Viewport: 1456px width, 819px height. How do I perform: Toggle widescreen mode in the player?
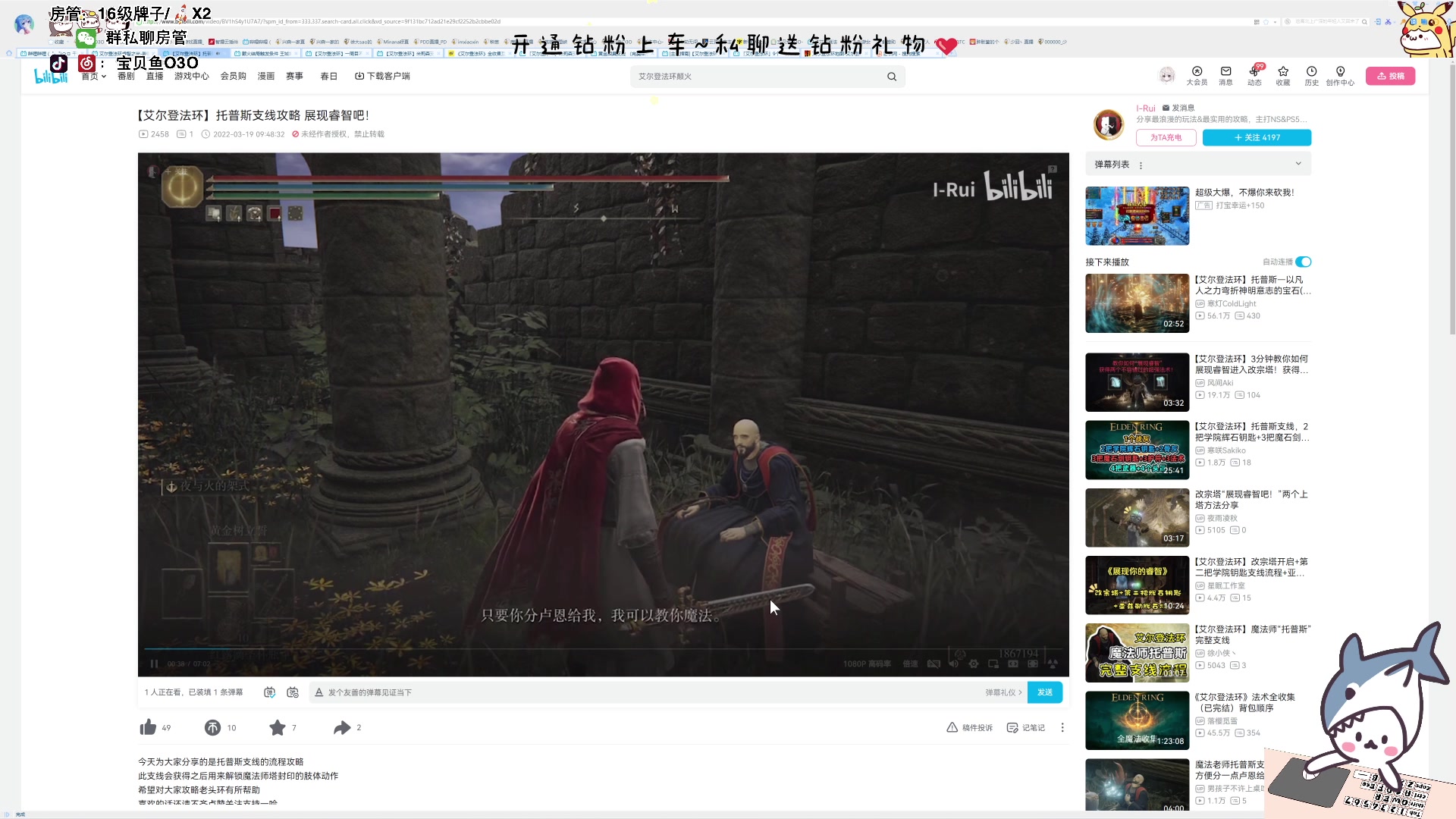[1013, 664]
